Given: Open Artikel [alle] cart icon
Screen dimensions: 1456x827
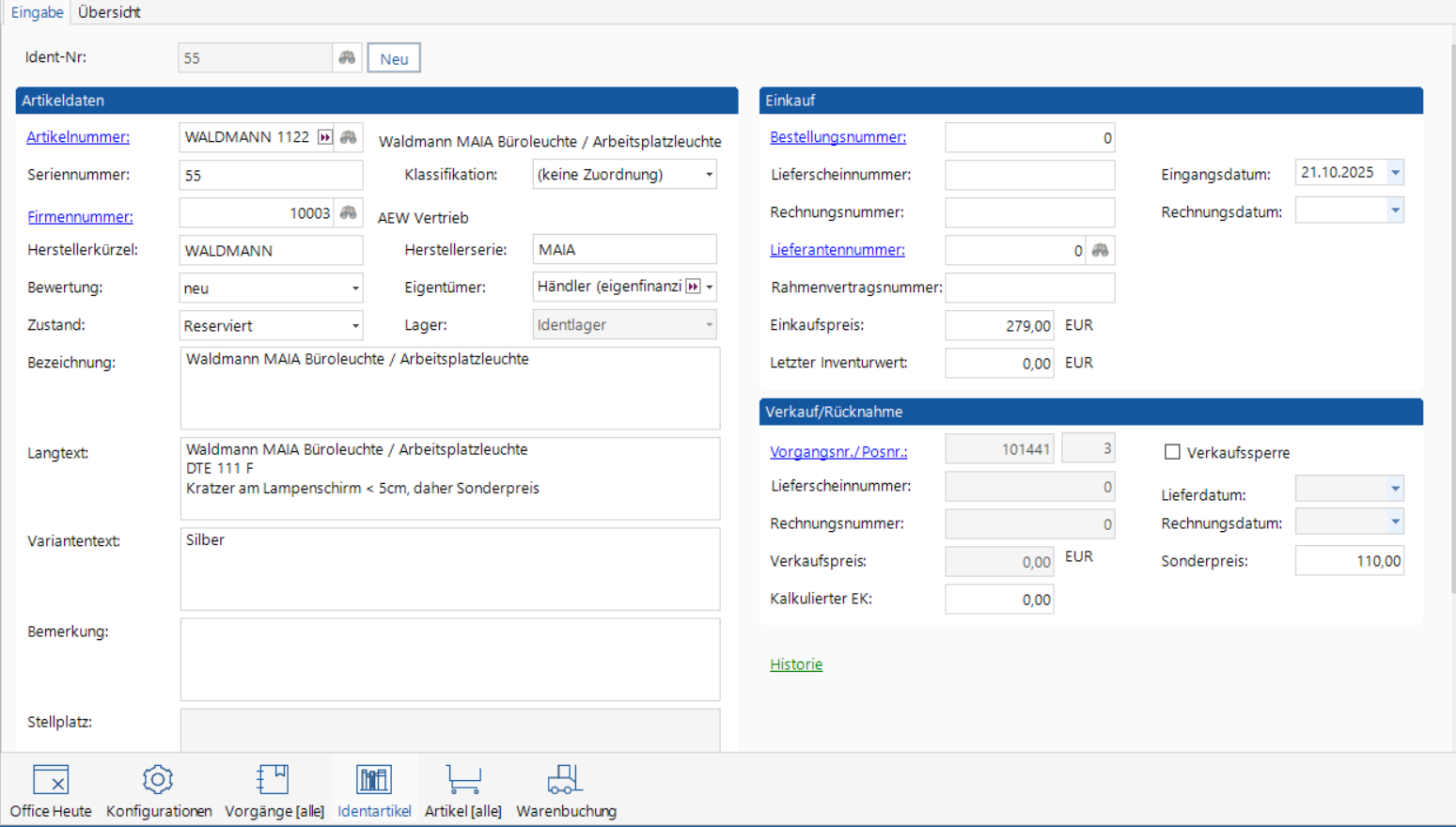Looking at the screenshot, I should pos(462,791).
